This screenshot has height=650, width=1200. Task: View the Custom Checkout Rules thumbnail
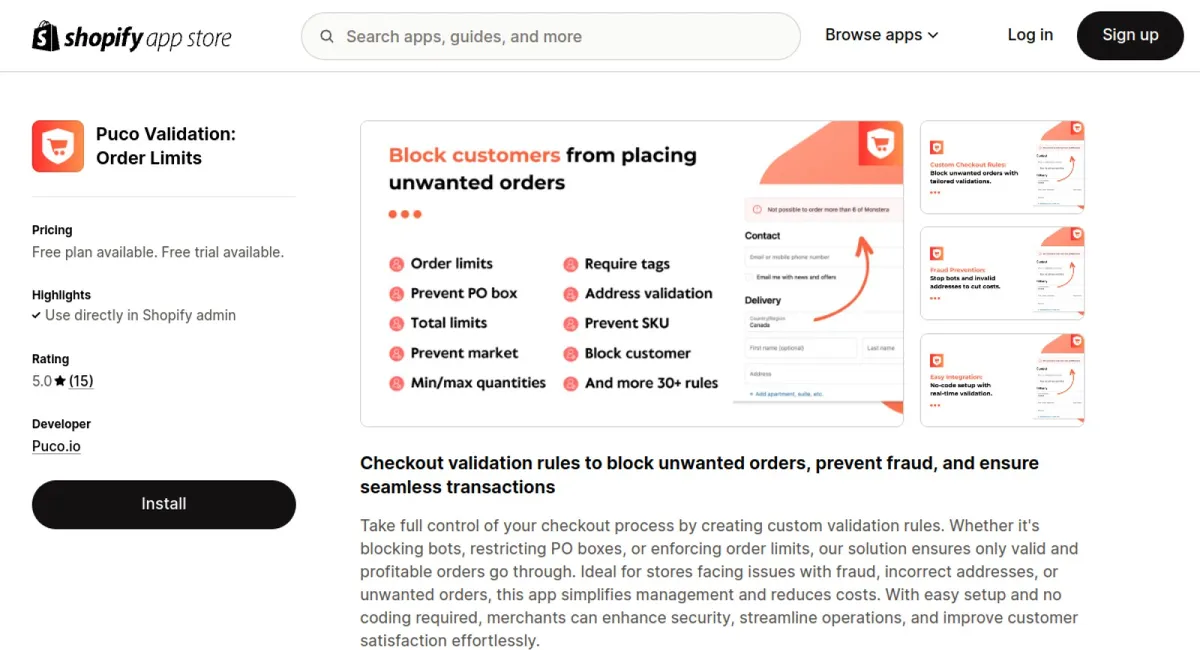point(1002,167)
